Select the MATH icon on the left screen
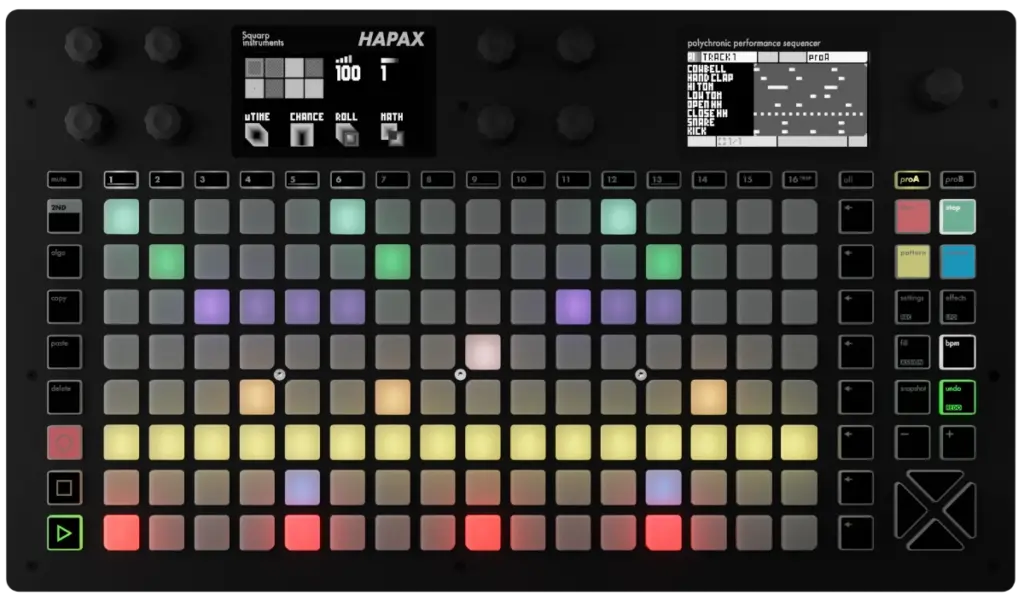This screenshot has width=1024, height=601. coord(392,135)
